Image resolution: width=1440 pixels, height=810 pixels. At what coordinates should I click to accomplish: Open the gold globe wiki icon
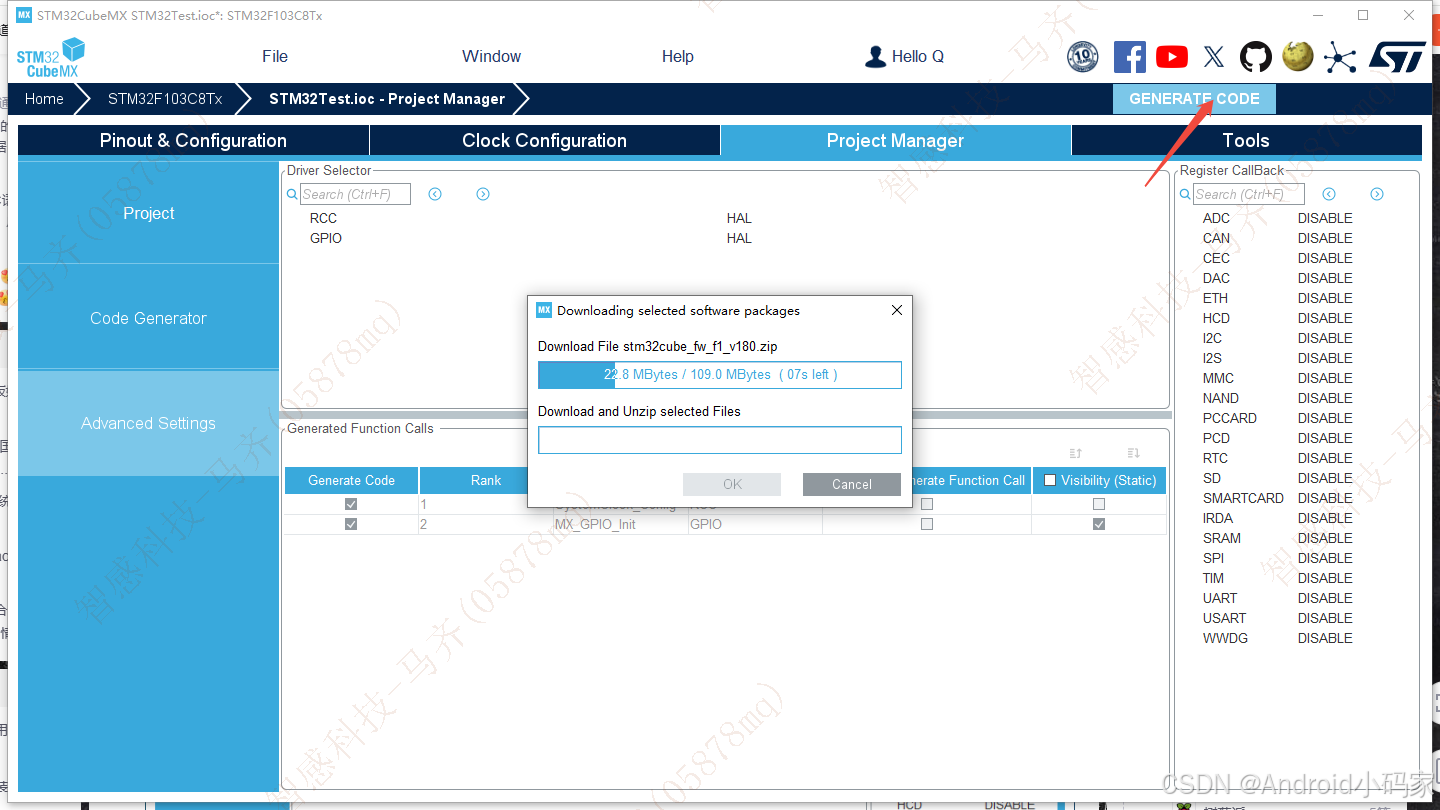(x=1298, y=56)
